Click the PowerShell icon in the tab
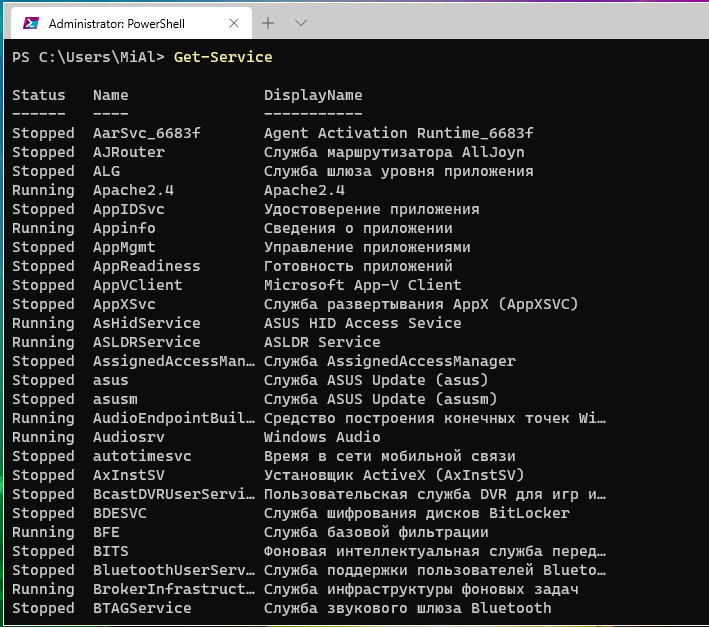This screenshot has height=627, width=709. point(31,23)
